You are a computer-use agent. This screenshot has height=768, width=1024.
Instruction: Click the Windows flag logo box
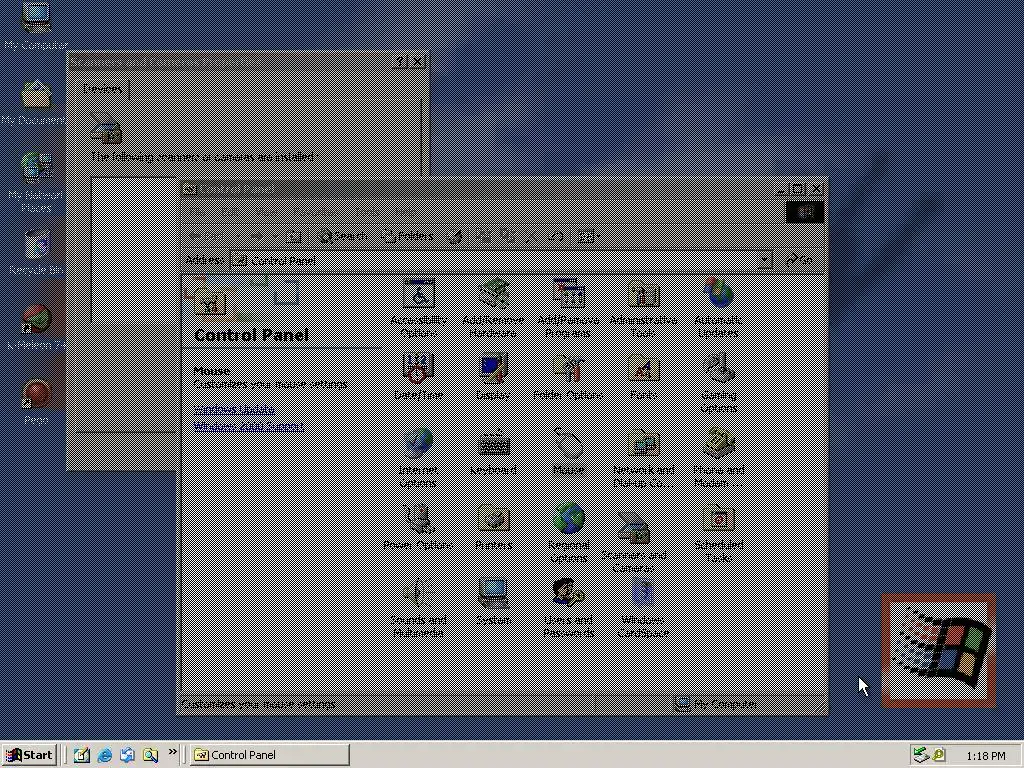point(939,650)
